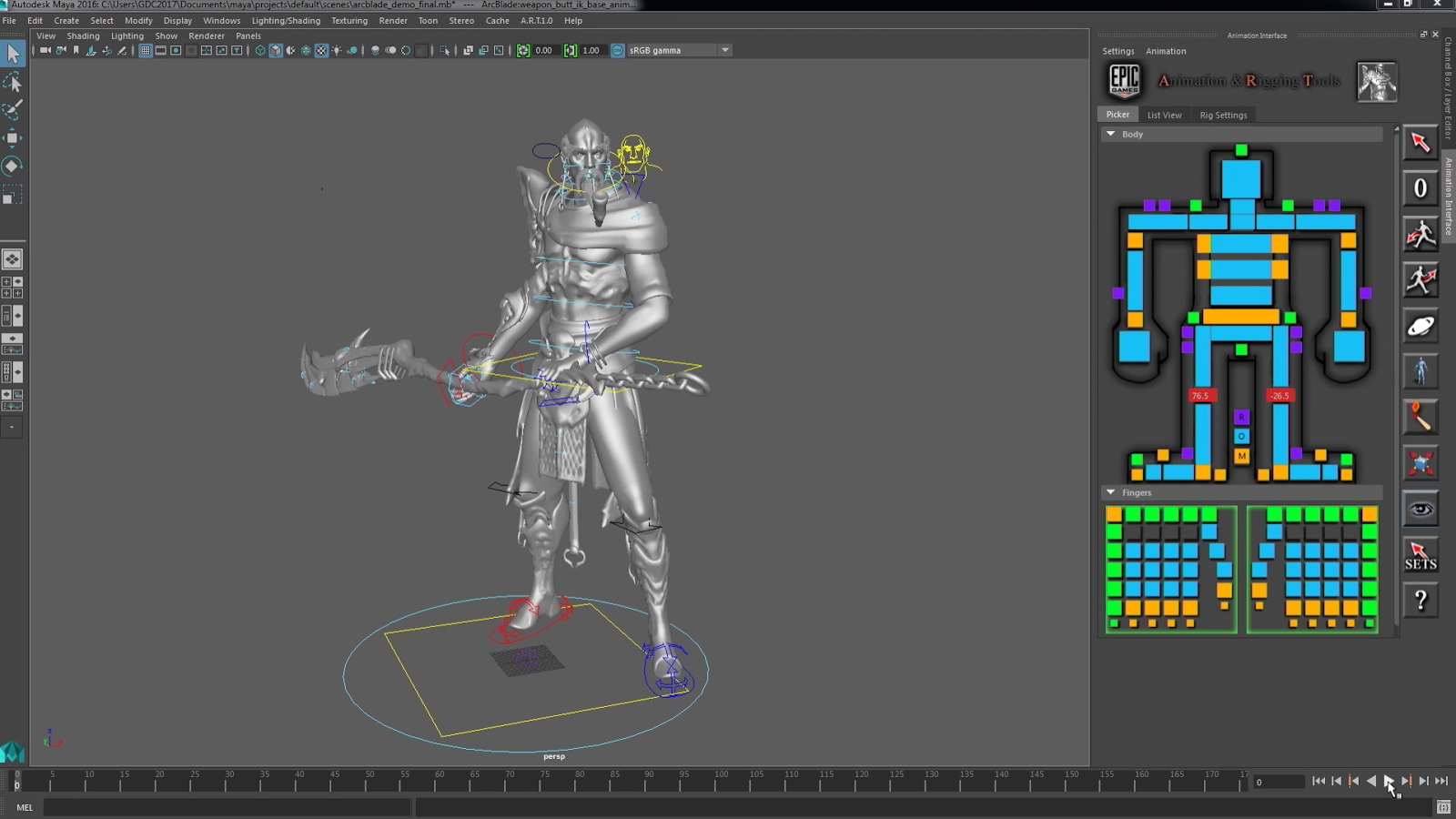
Task: Click the question mark help button
Action: (1420, 601)
